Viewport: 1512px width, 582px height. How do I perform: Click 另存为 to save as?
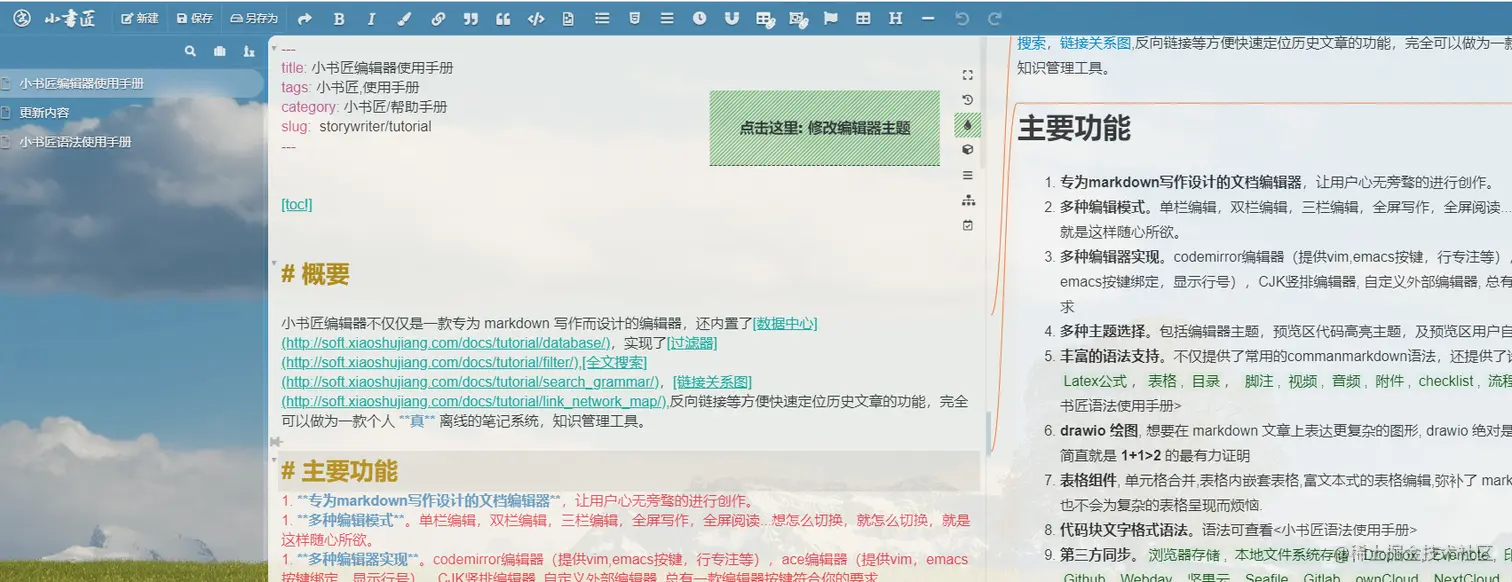click(x=254, y=19)
